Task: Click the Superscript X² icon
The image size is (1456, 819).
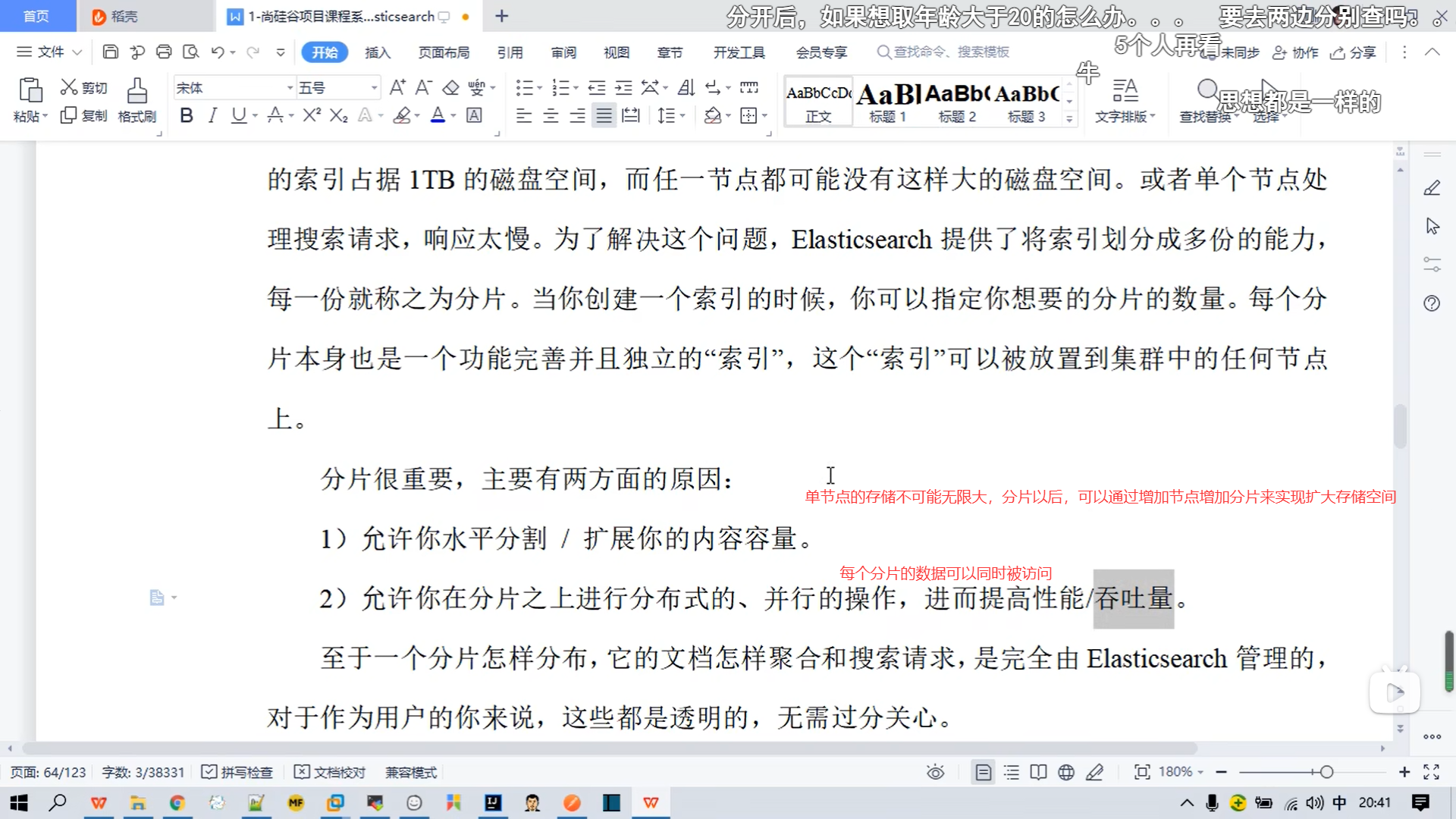Action: tap(312, 115)
